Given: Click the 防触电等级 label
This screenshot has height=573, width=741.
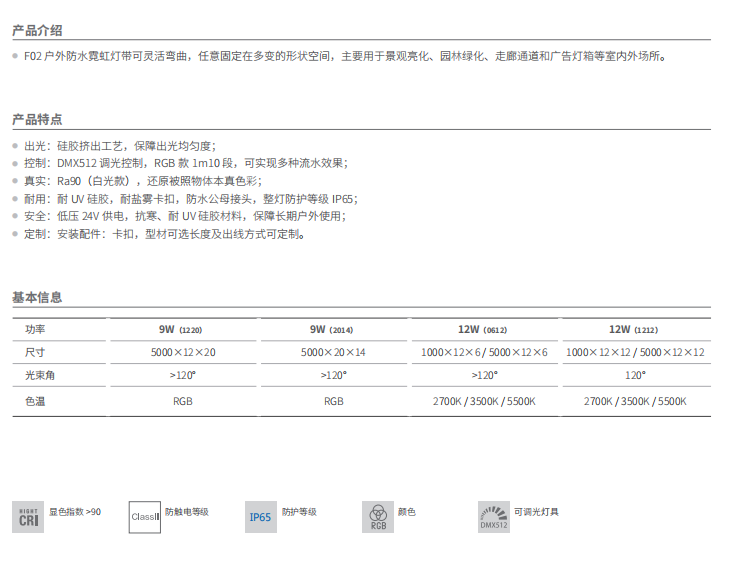Looking at the screenshot, I should tap(187, 512).
